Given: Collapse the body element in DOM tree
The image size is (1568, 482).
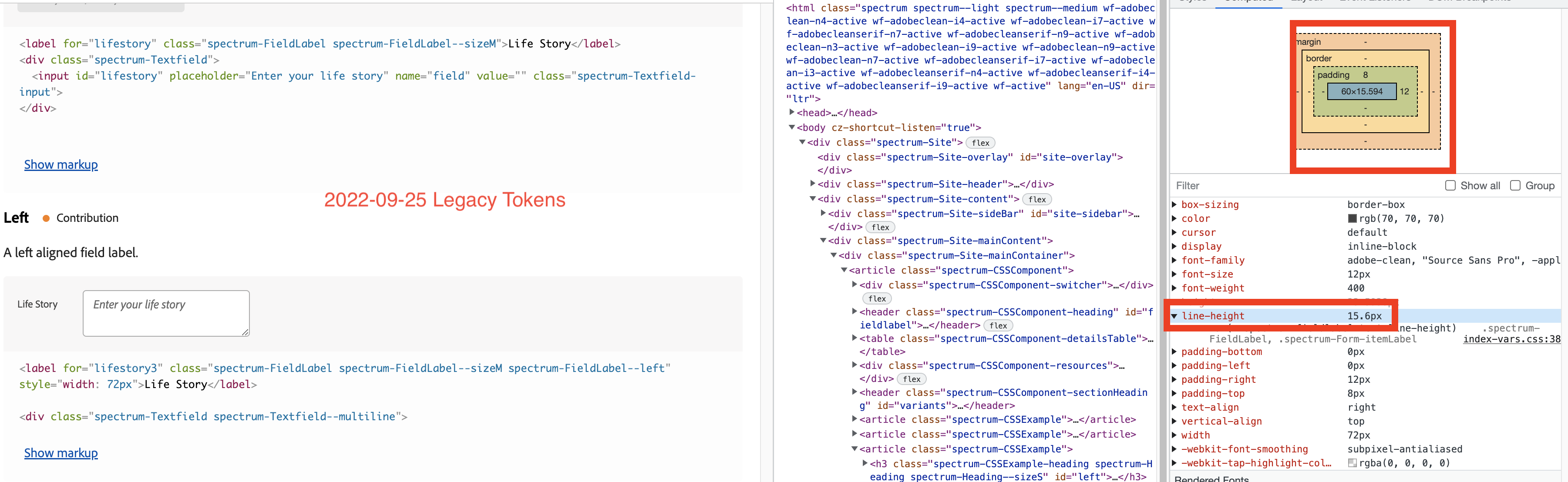Looking at the screenshot, I should [x=791, y=128].
